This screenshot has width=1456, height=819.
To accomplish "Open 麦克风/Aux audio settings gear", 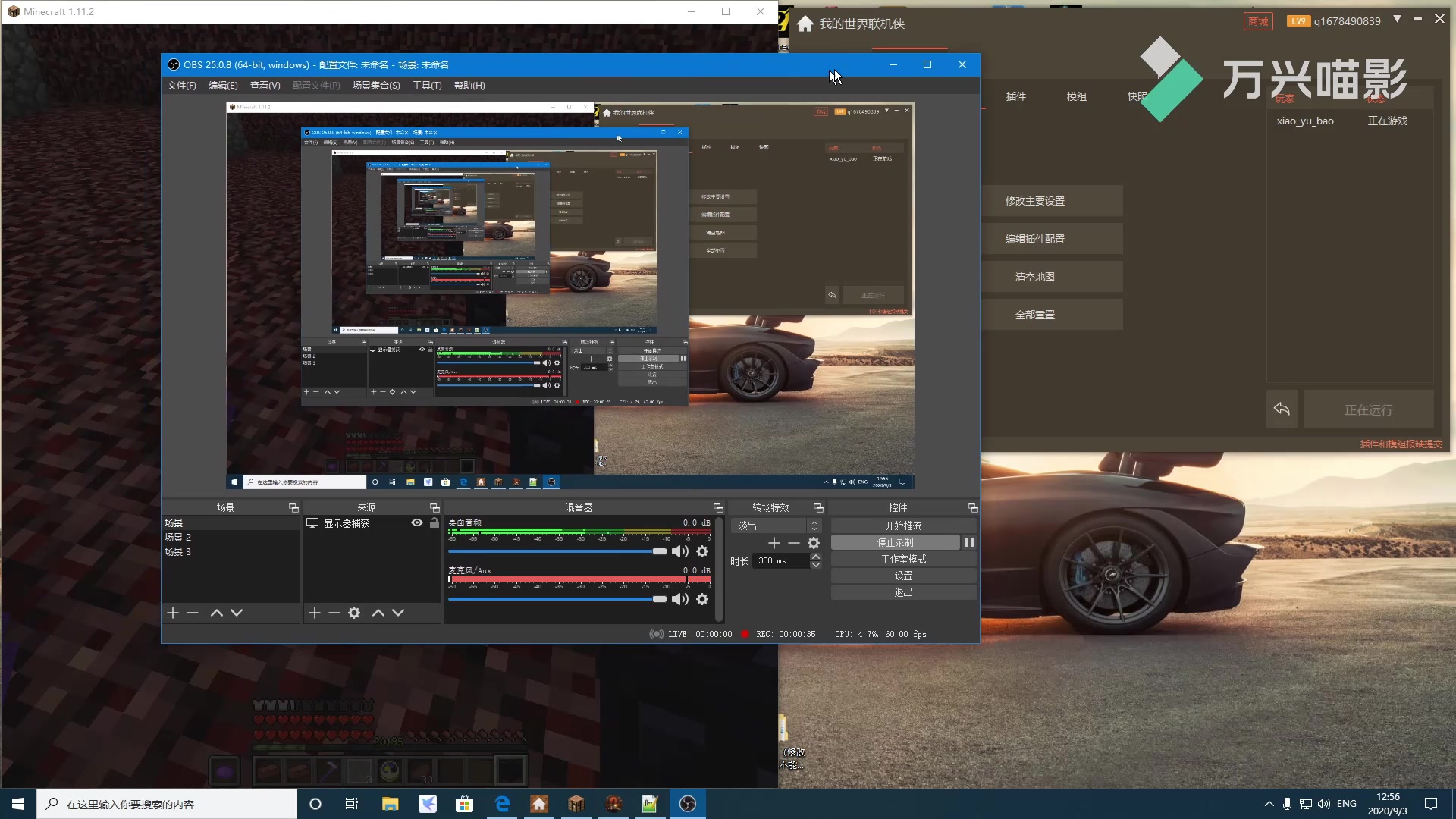I will point(702,599).
